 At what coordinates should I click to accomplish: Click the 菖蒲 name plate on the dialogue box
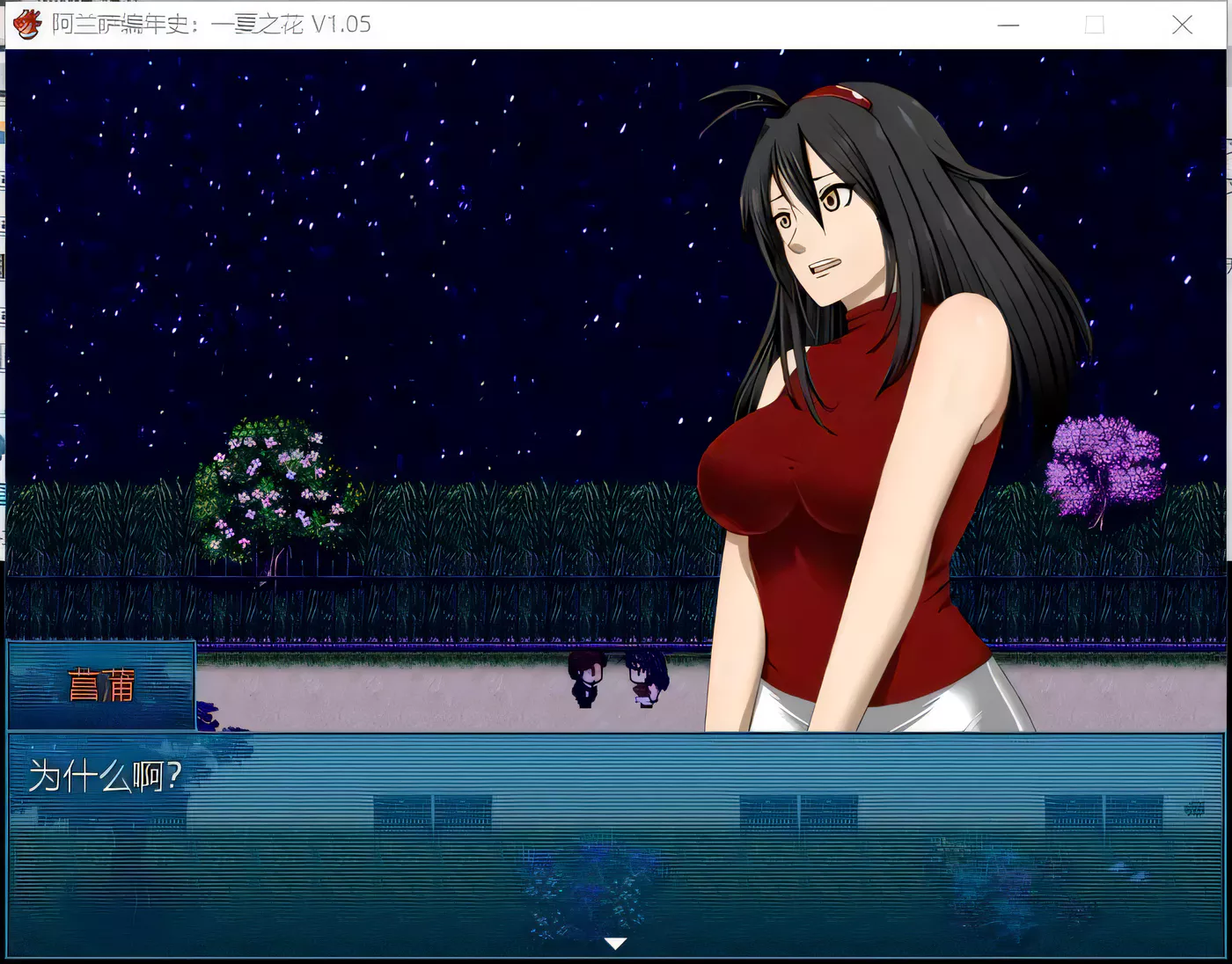pos(100,686)
